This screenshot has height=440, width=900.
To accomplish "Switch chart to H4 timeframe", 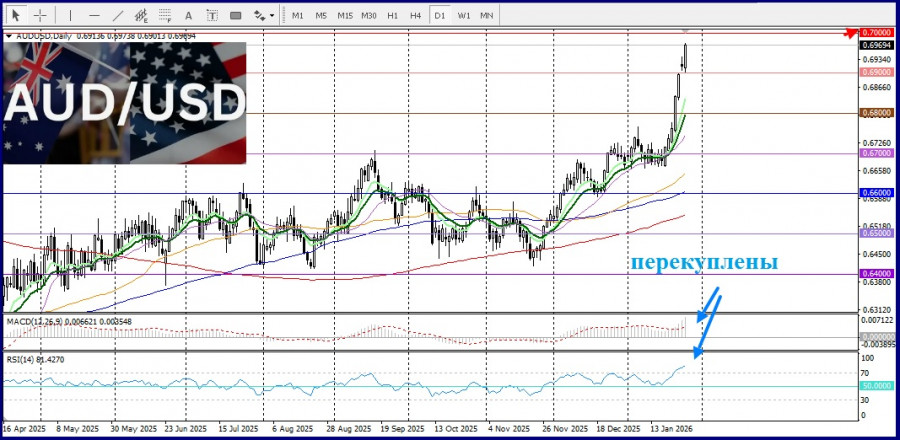I will 415,15.
